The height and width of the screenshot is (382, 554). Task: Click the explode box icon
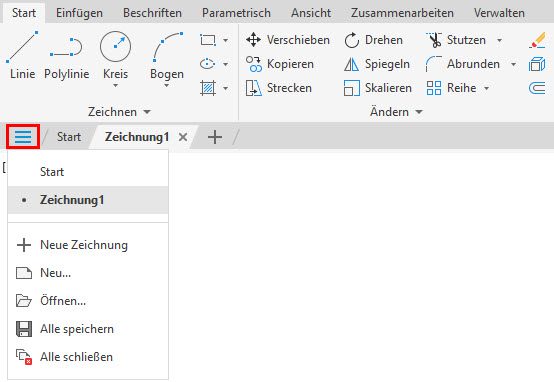(x=537, y=64)
